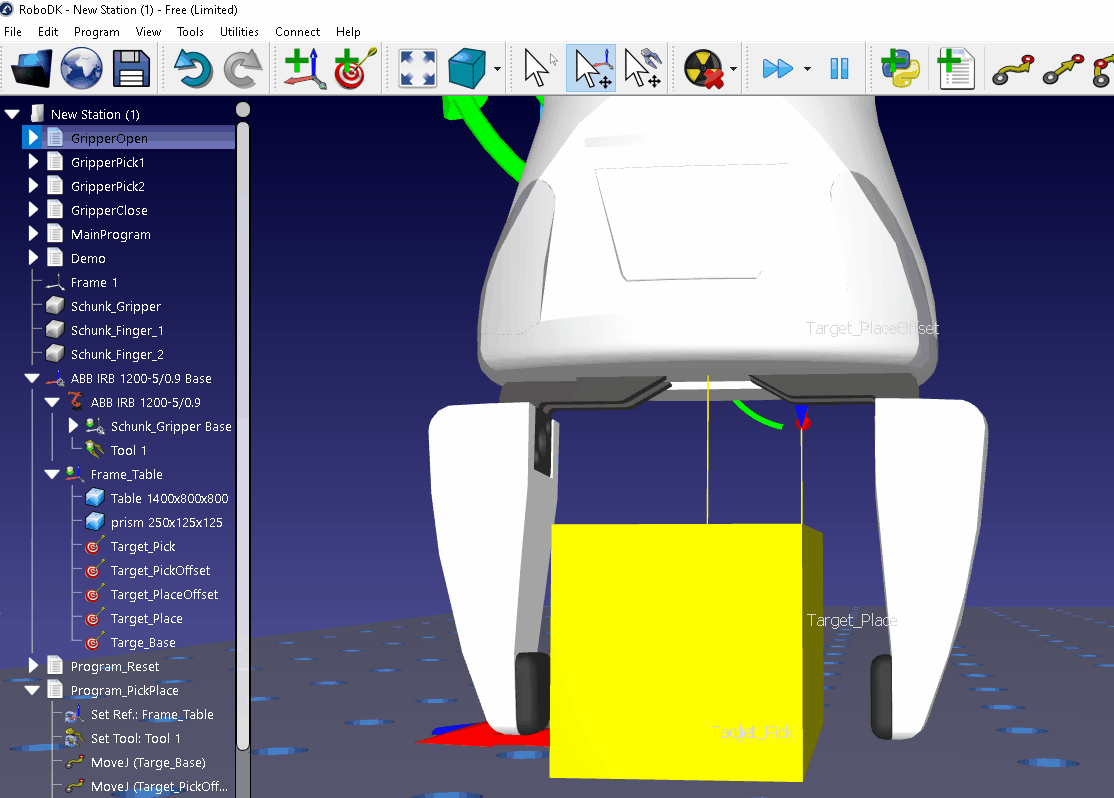1114x798 pixels.
Task: Select Table 1400x800x800 object
Action: tap(169, 498)
